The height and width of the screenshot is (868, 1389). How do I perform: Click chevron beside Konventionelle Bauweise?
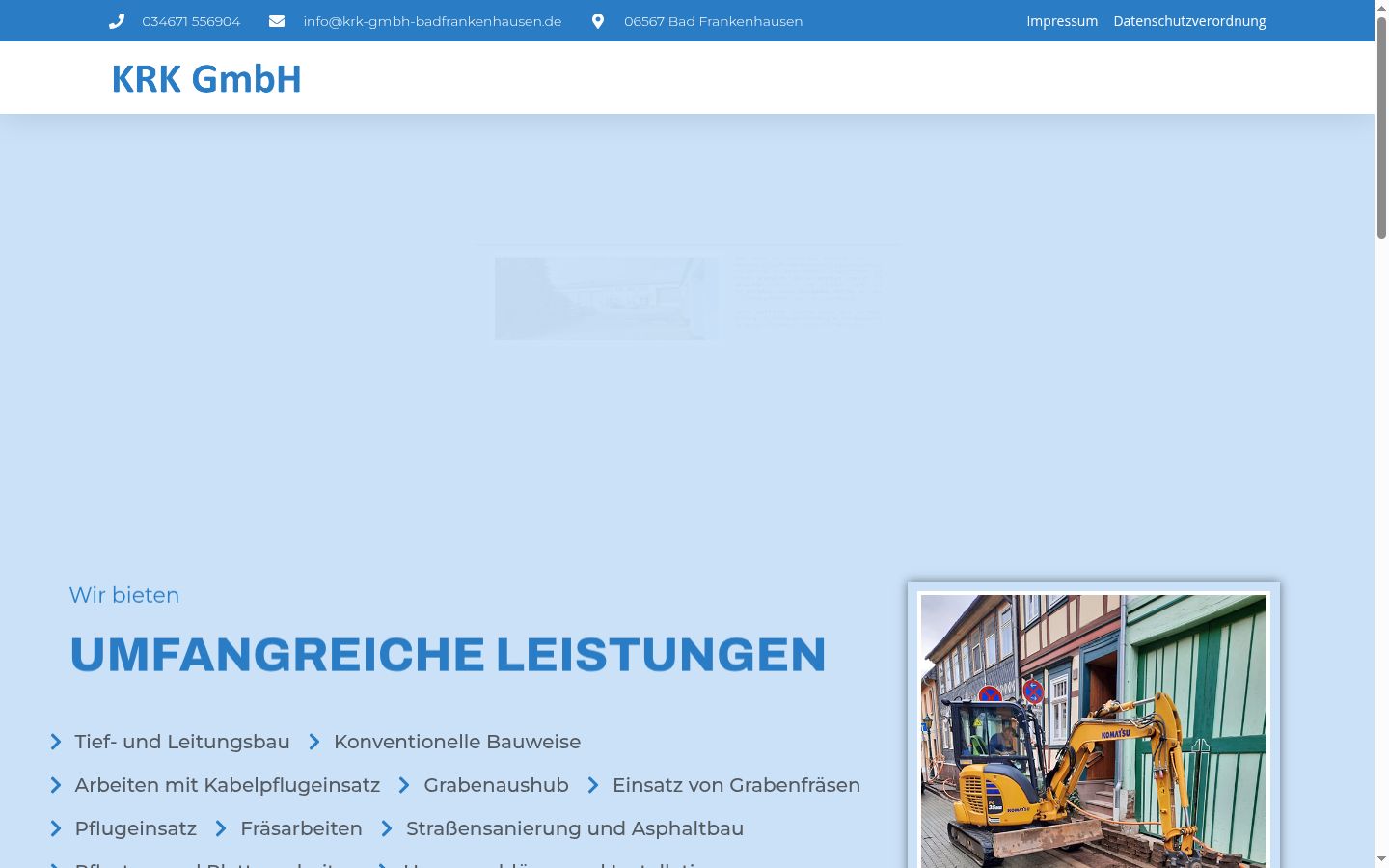314,742
